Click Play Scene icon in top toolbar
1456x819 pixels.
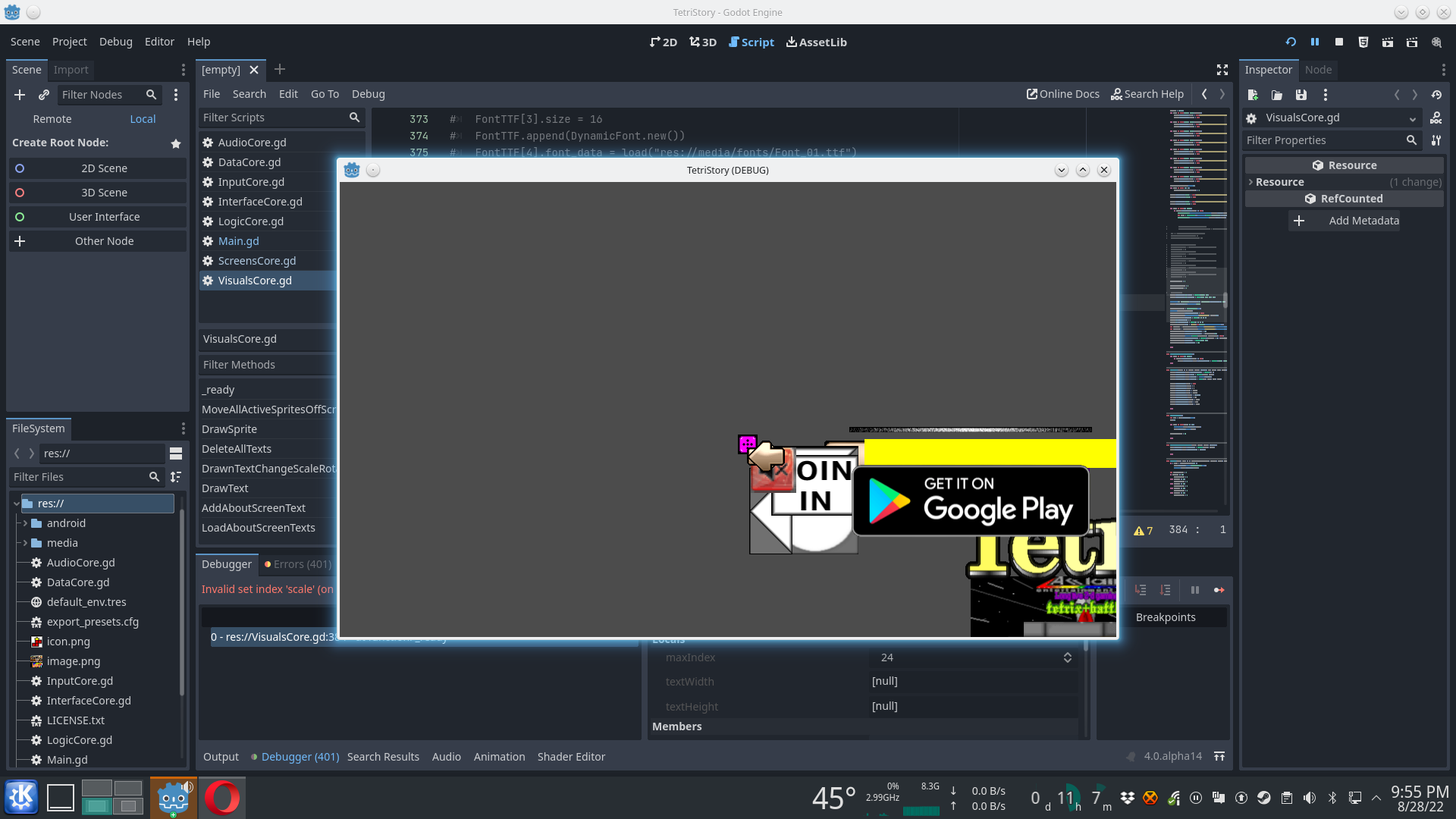(x=1388, y=42)
